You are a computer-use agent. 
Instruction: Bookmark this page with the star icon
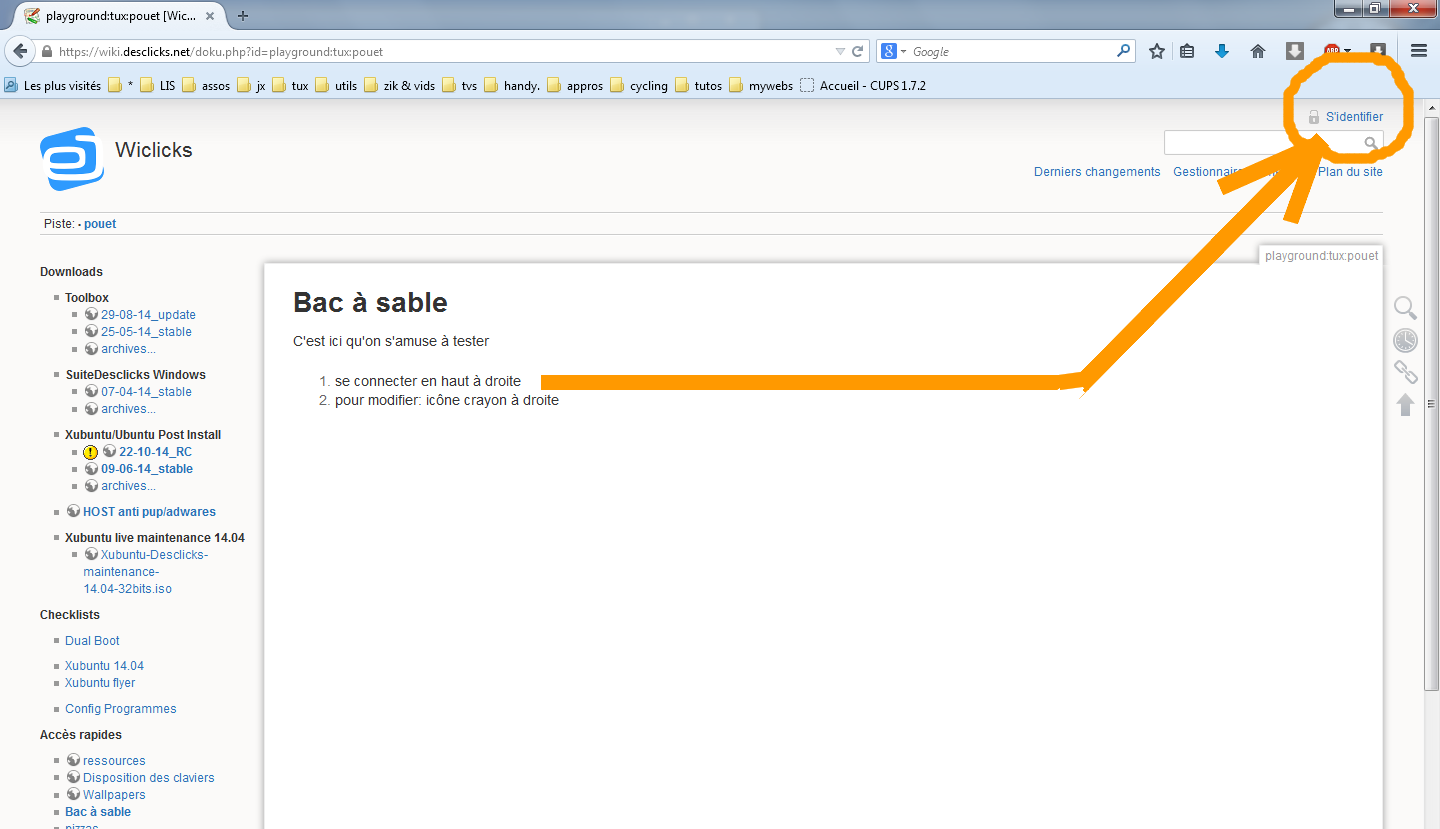click(1157, 51)
